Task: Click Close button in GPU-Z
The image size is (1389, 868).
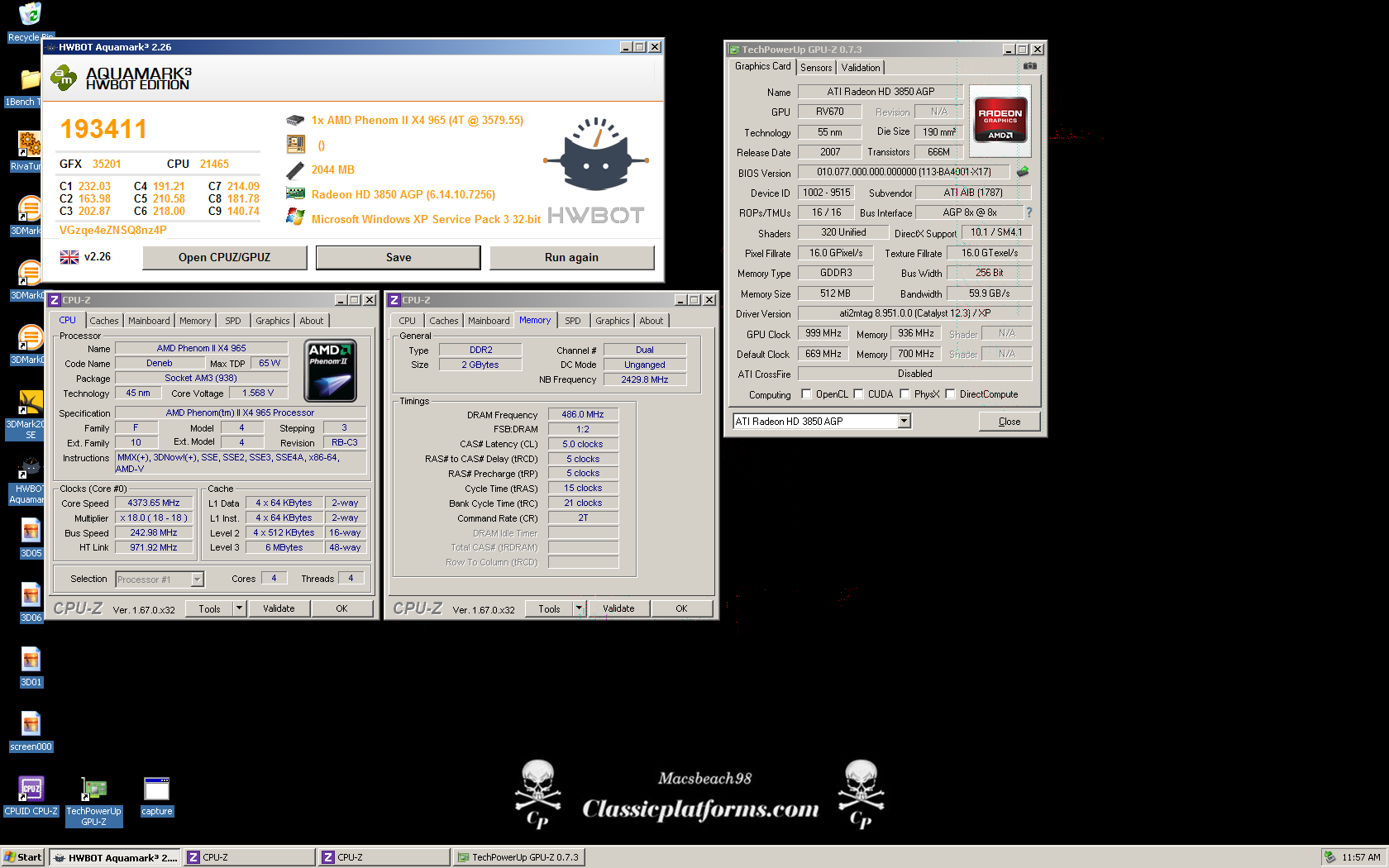Action: click(1010, 422)
